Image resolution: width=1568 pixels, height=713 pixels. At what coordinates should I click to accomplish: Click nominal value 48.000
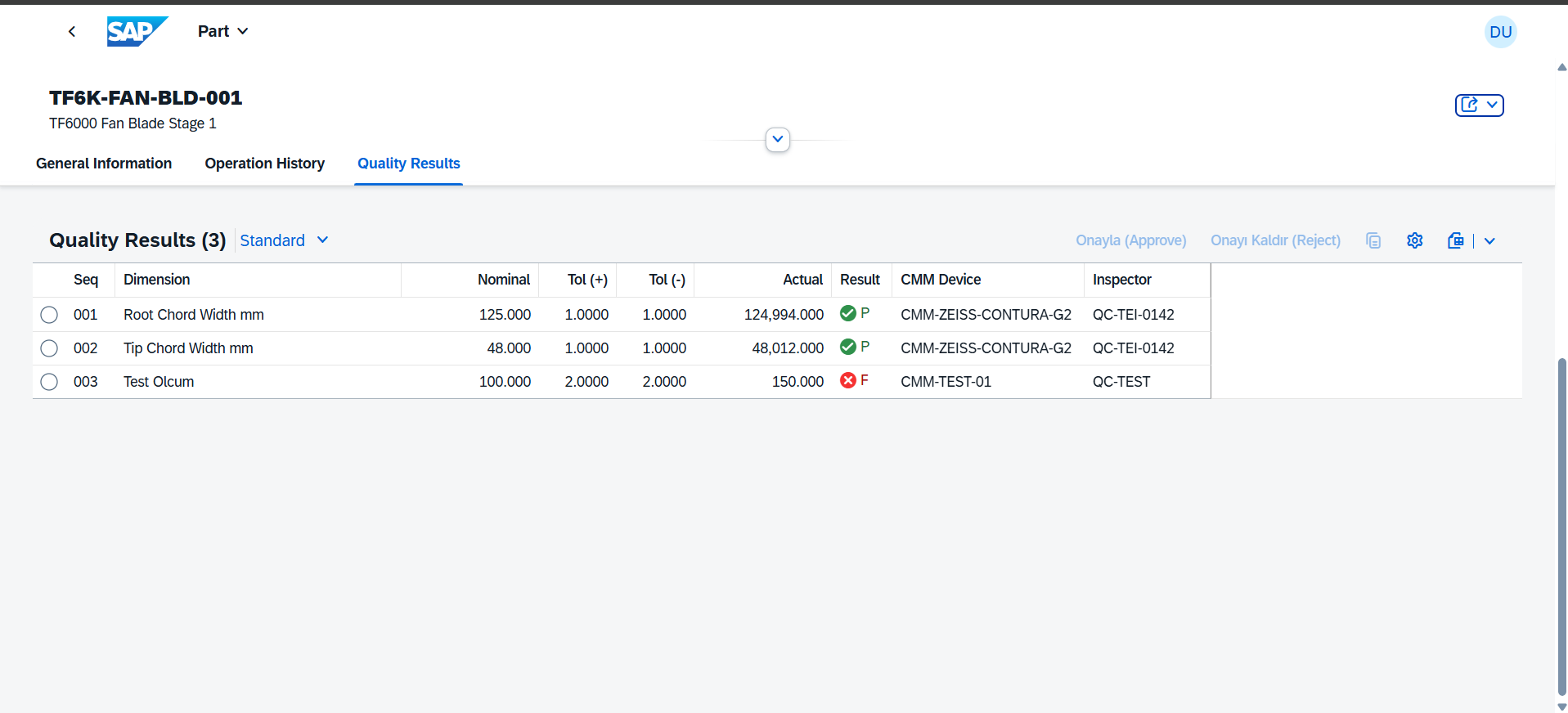(509, 348)
